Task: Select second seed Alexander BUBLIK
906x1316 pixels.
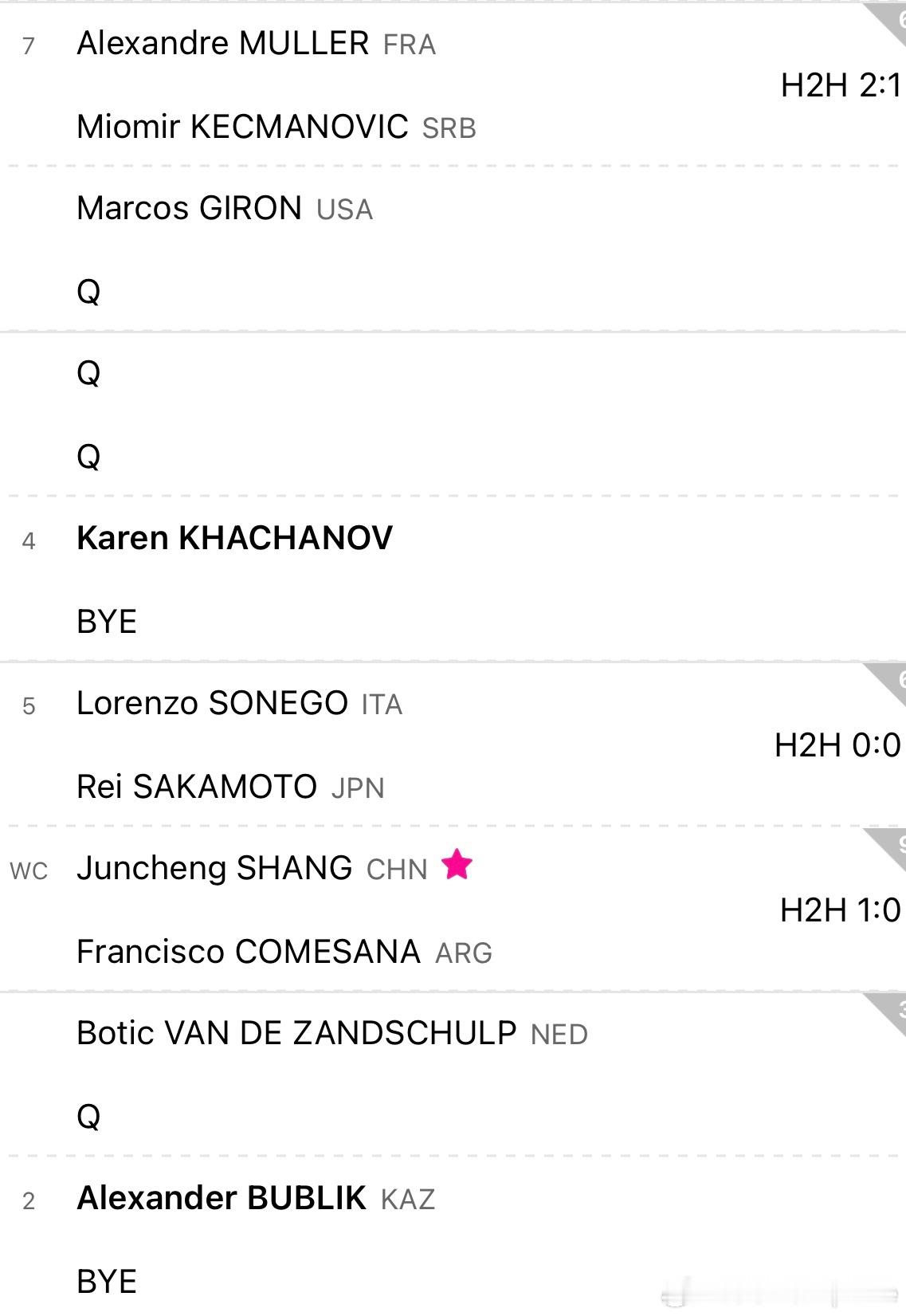Action: 221,1198
